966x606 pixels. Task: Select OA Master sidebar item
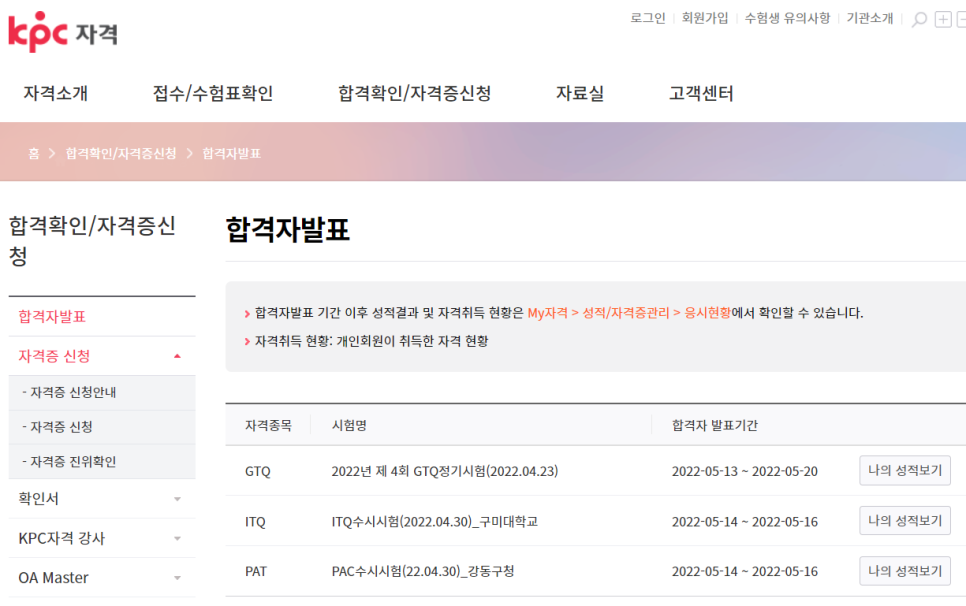tap(54, 578)
